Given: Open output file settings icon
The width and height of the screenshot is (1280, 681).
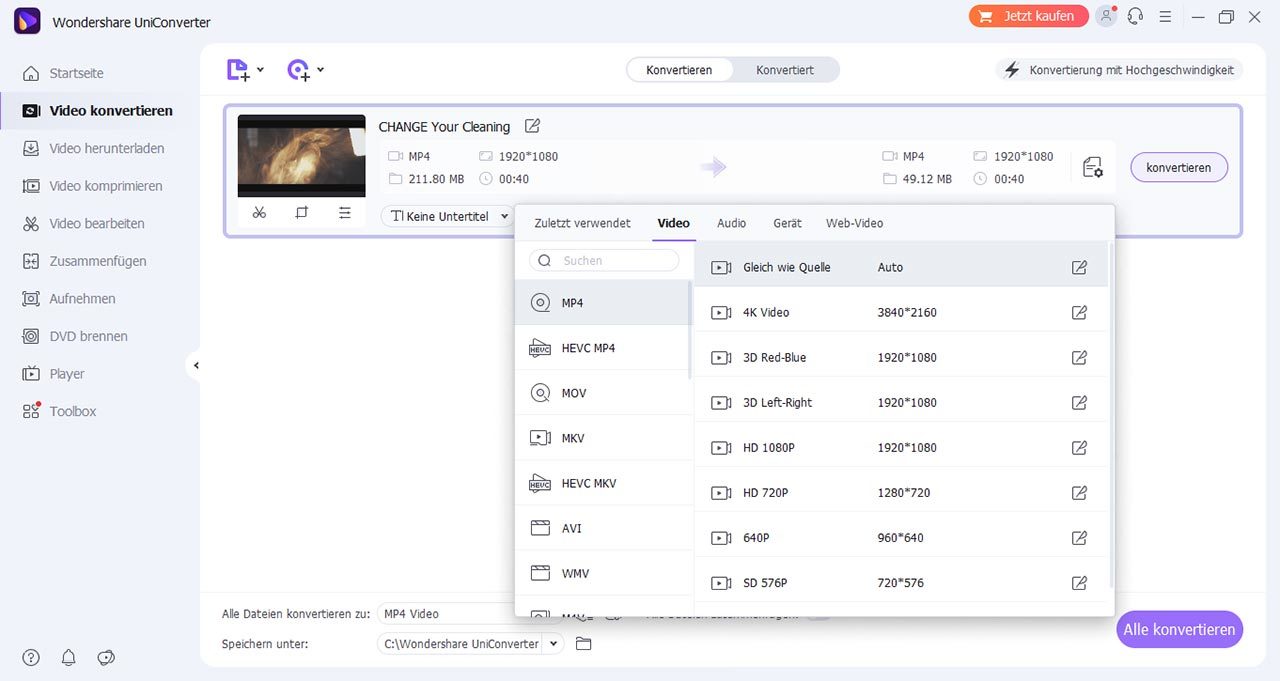Looking at the screenshot, I should pos(1093,167).
